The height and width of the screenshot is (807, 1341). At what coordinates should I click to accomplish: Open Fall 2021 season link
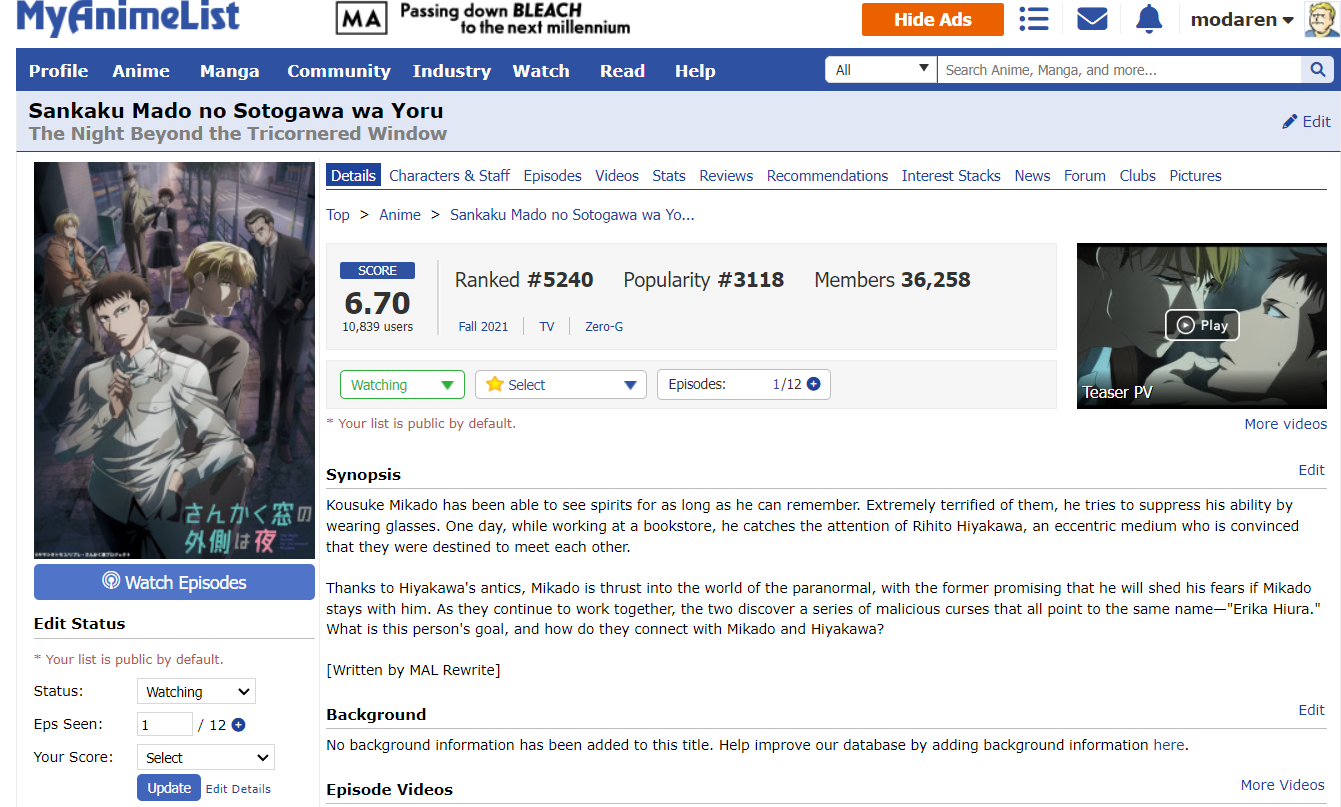pos(483,326)
